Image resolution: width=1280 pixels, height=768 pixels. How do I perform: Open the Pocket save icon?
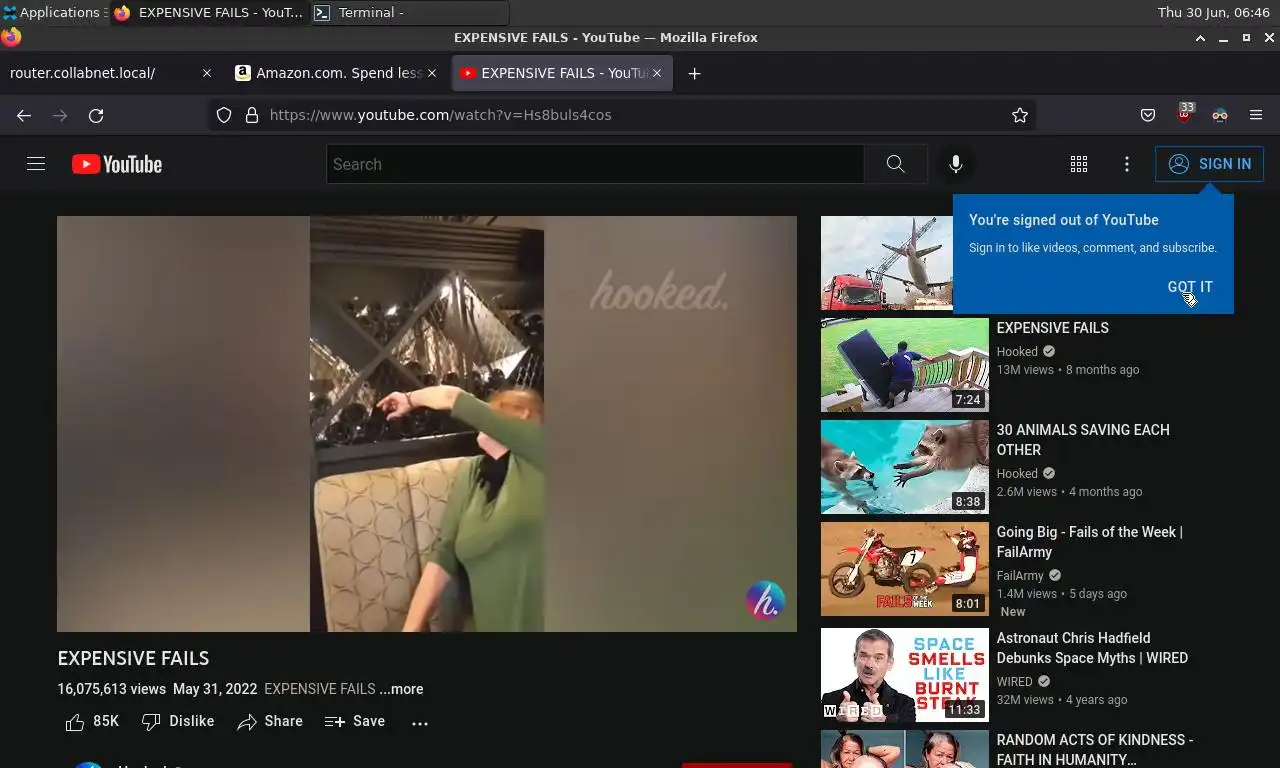[1148, 115]
